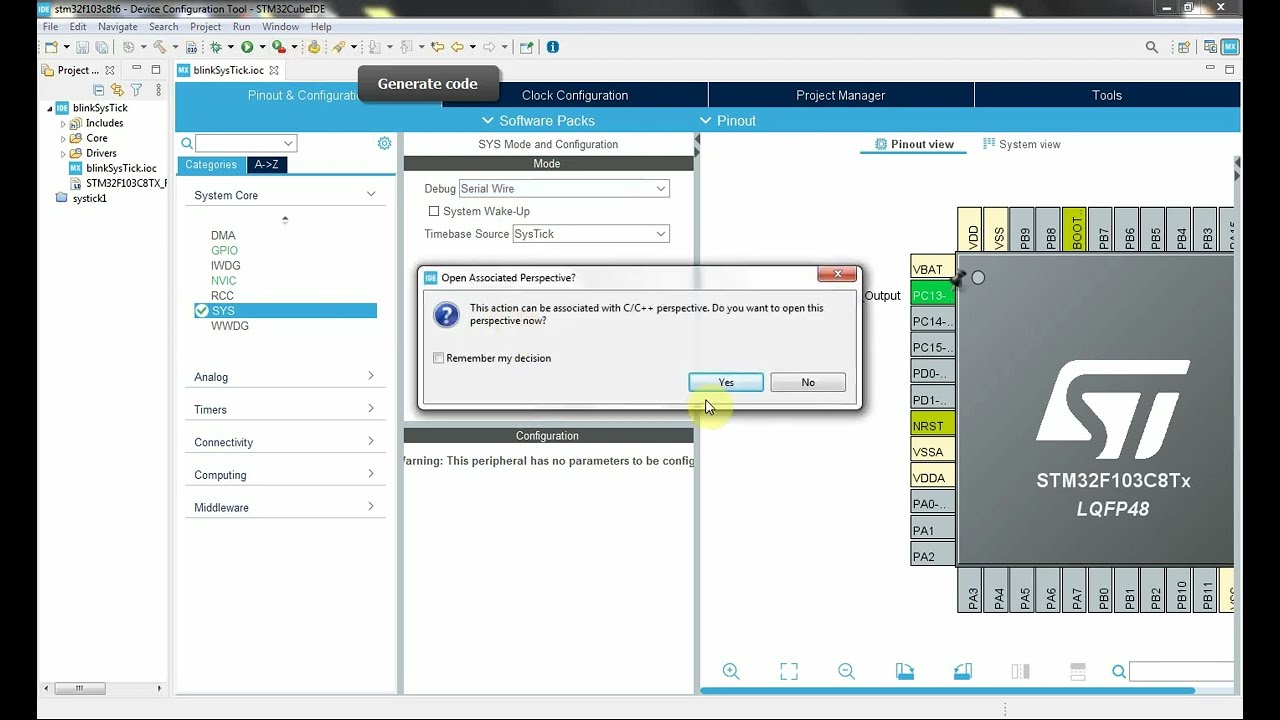Click the category settings gear icon
Screen dimensions: 1280x720
tap(384, 144)
